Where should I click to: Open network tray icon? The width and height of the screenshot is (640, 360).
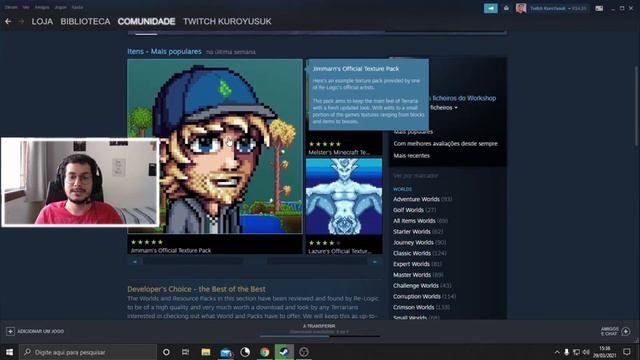(x=576, y=352)
